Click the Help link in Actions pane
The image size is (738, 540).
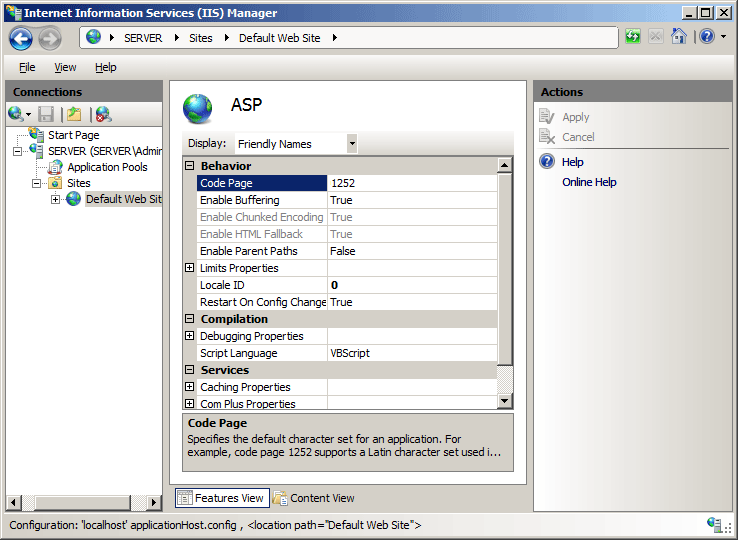coord(572,162)
